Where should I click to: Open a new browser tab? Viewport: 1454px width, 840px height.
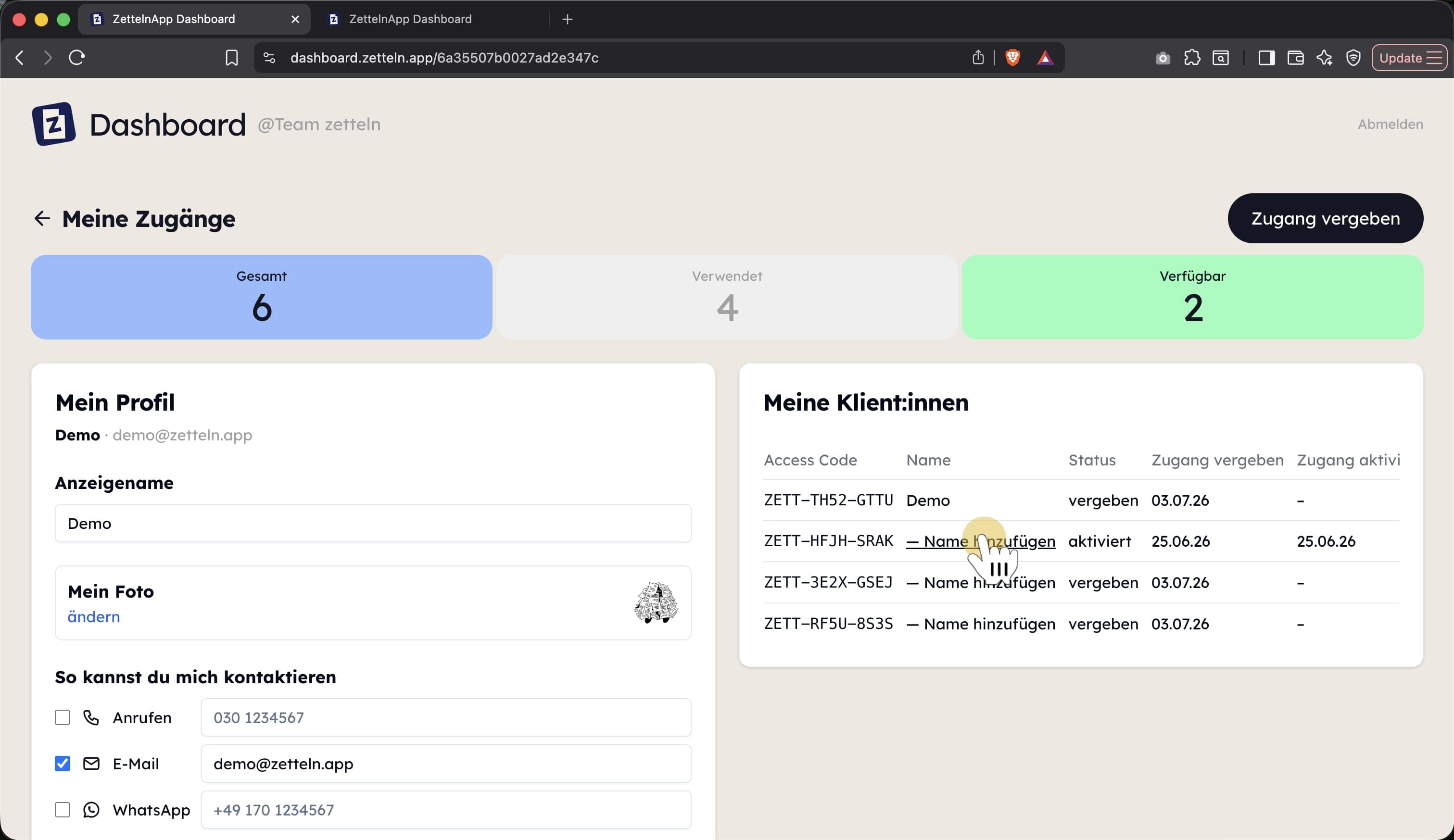[x=567, y=19]
